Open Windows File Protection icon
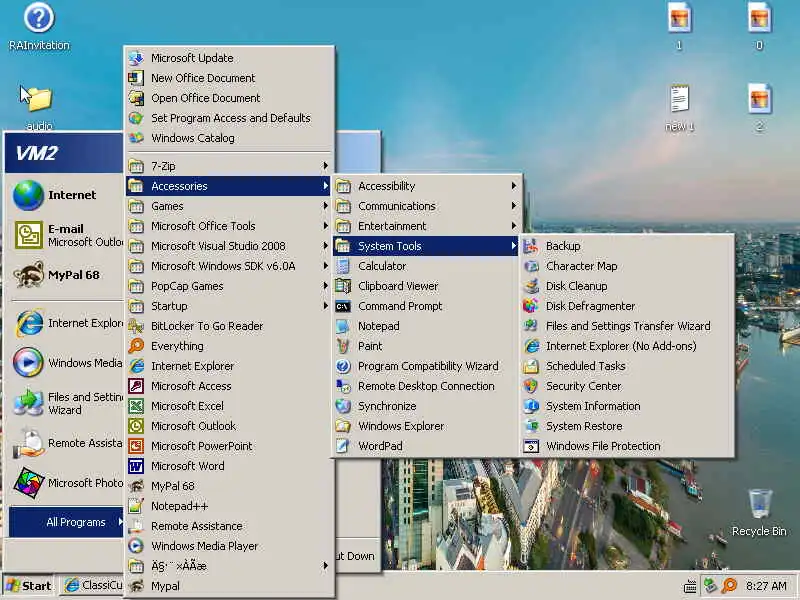 (531, 446)
